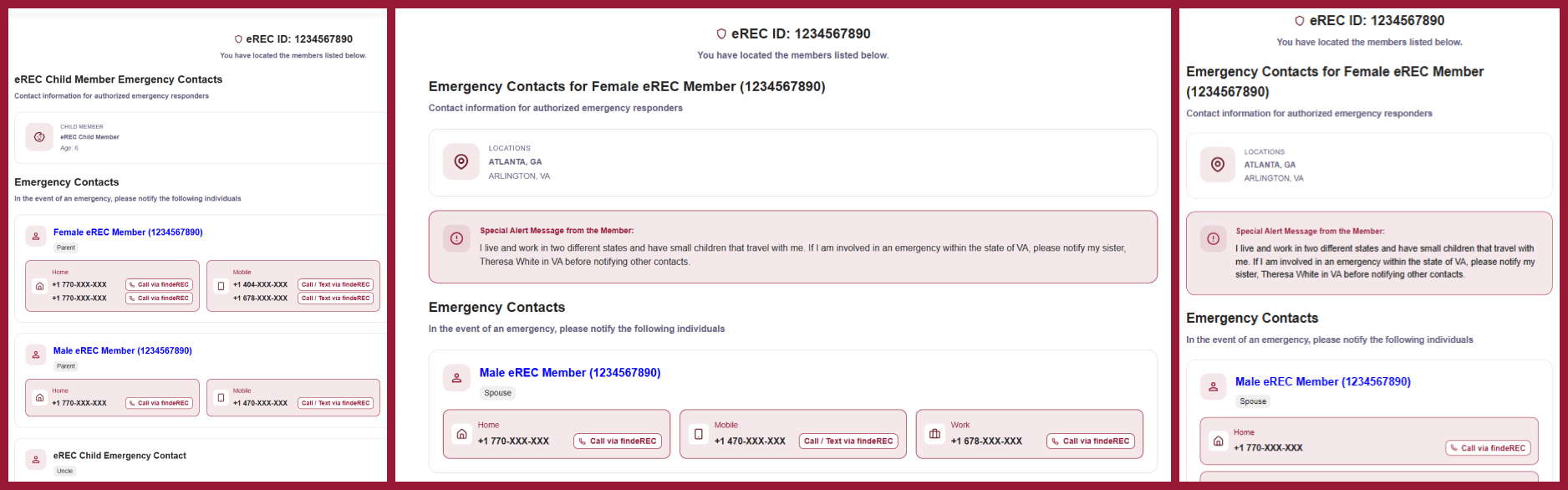Call Home number via findeREC in right panel
1568x490 pixels.
point(1488,448)
